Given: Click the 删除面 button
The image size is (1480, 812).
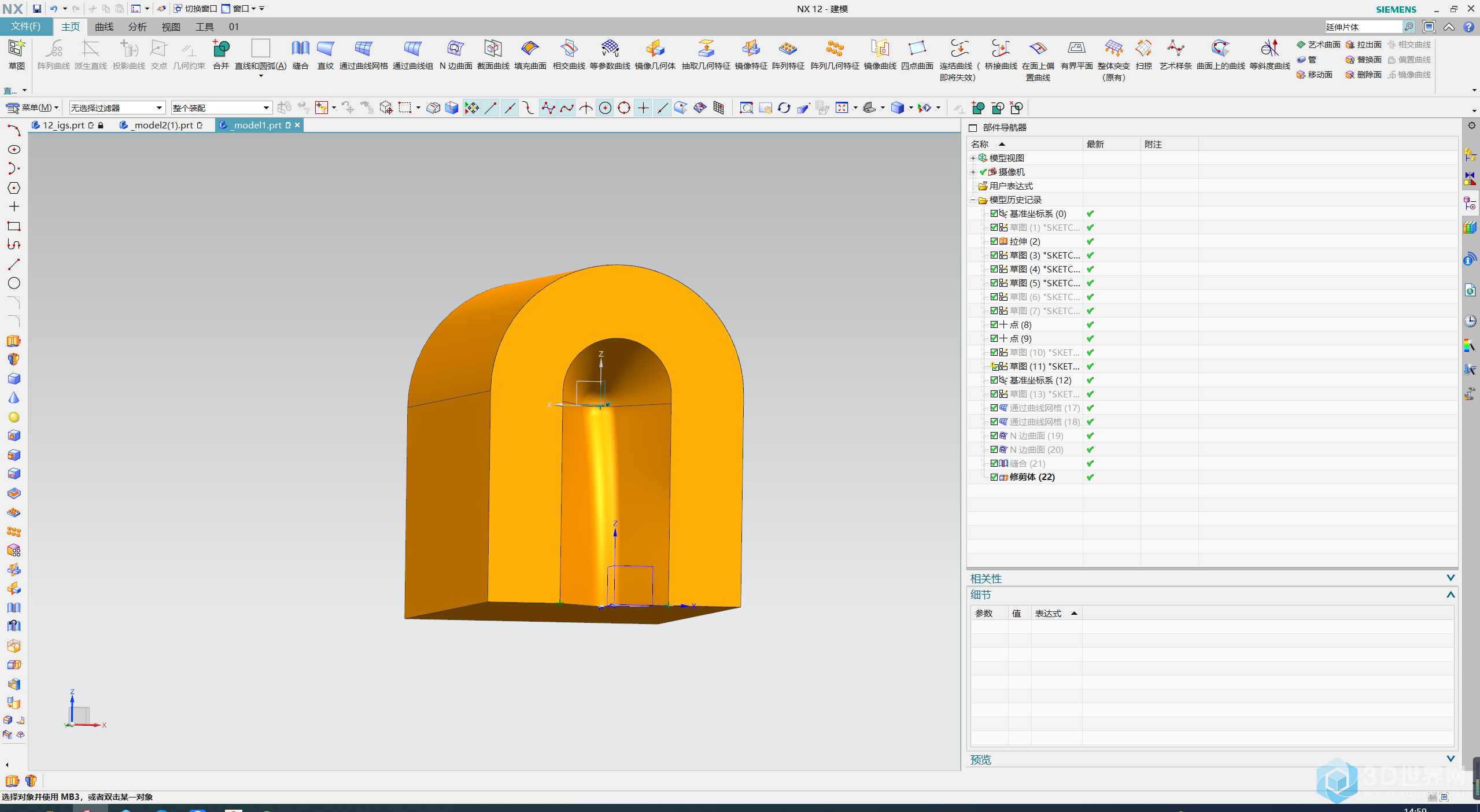Looking at the screenshot, I should pos(1364,75).
